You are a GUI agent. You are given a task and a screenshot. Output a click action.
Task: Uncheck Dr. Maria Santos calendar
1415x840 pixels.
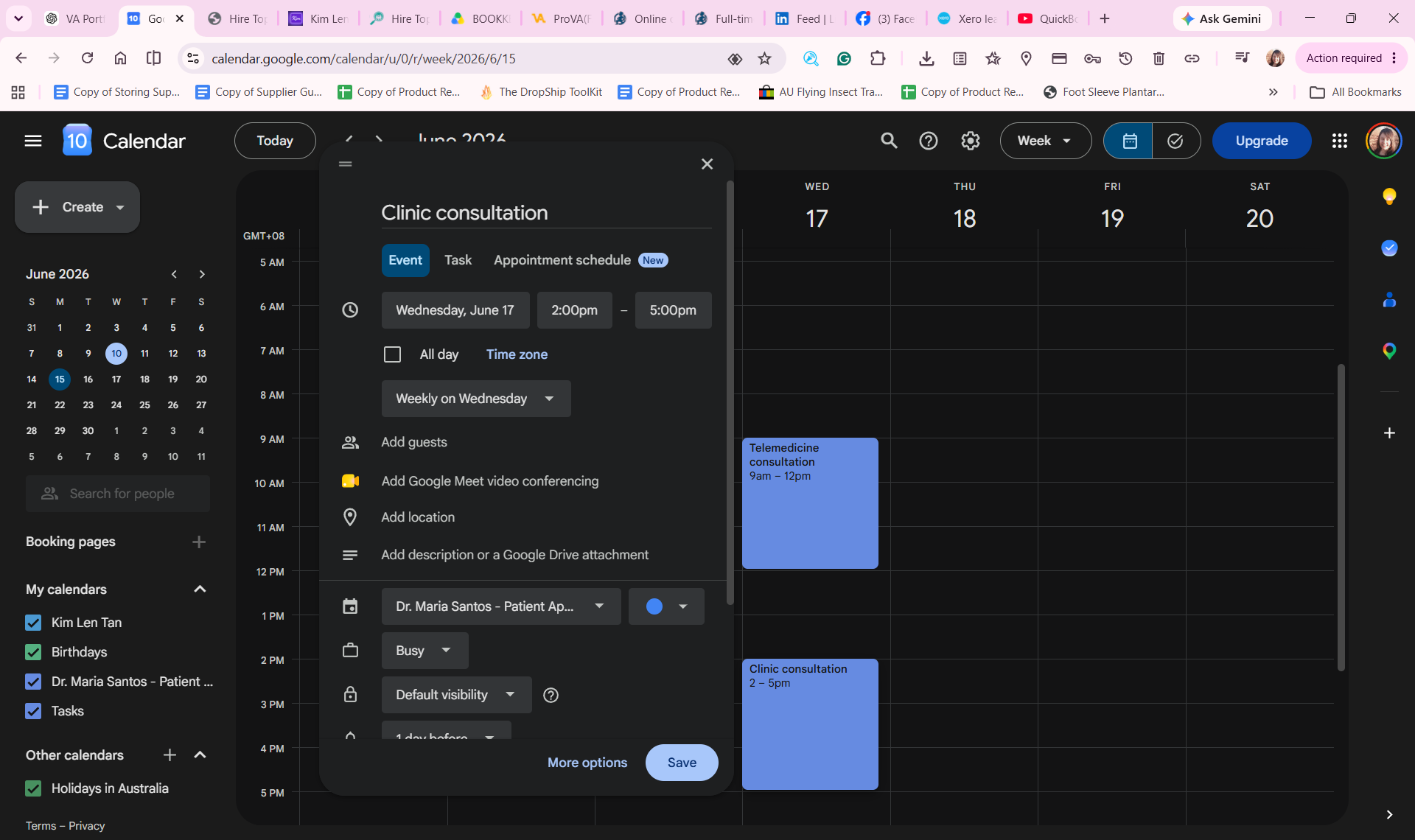[x=33, y=682]
